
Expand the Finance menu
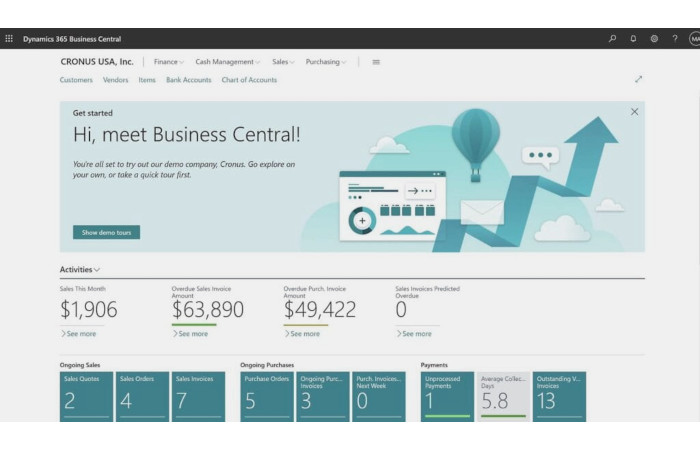(x=168, y=62)
